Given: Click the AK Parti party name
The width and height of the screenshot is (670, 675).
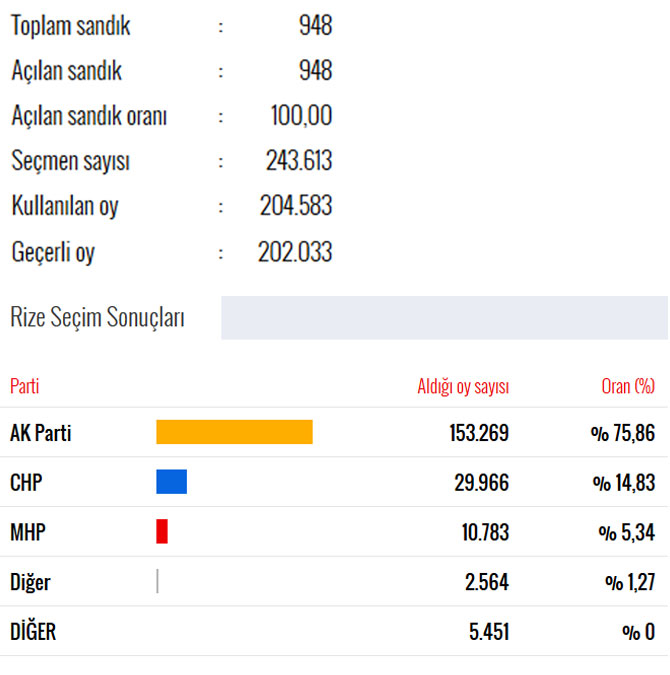Looking at the screenshot, I should point(40,433).
